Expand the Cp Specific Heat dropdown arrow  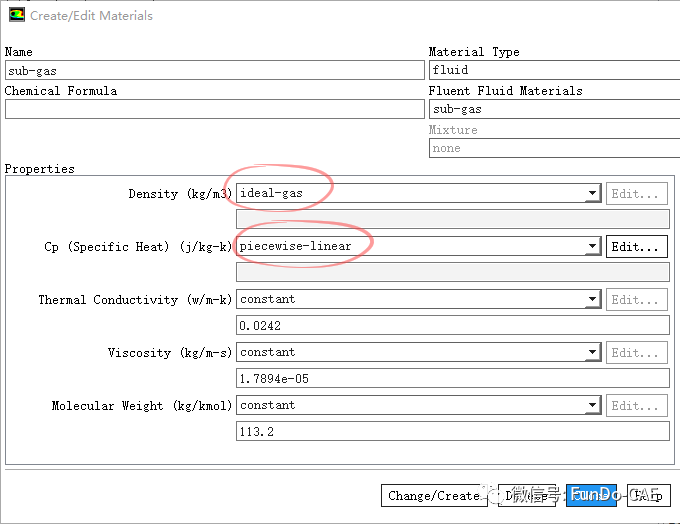pyautogui.click(x=592, y=247)
